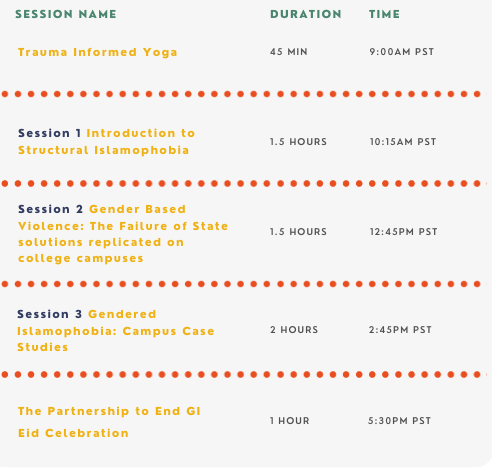Select the 2 HOURS duration label
492x469 pixels.
[294, 330]
